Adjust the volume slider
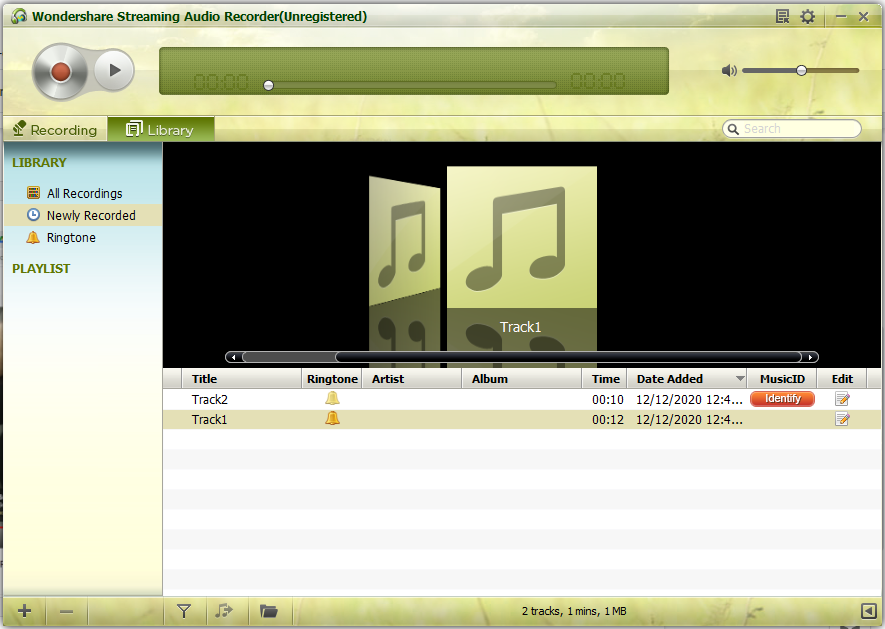The height and width of the screenshot is (629, 885). [801, 70]
